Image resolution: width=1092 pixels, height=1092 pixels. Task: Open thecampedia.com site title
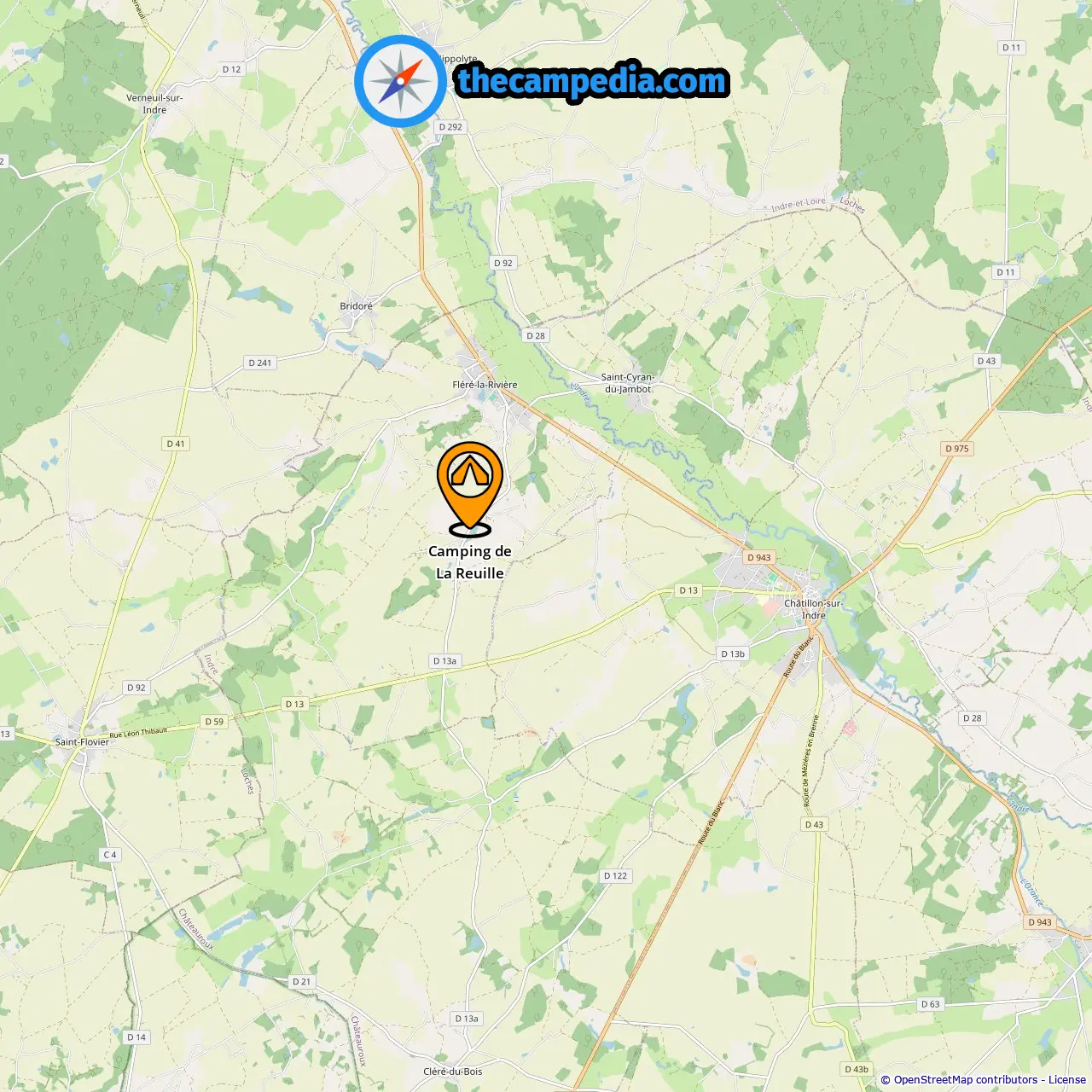(592, 81)
